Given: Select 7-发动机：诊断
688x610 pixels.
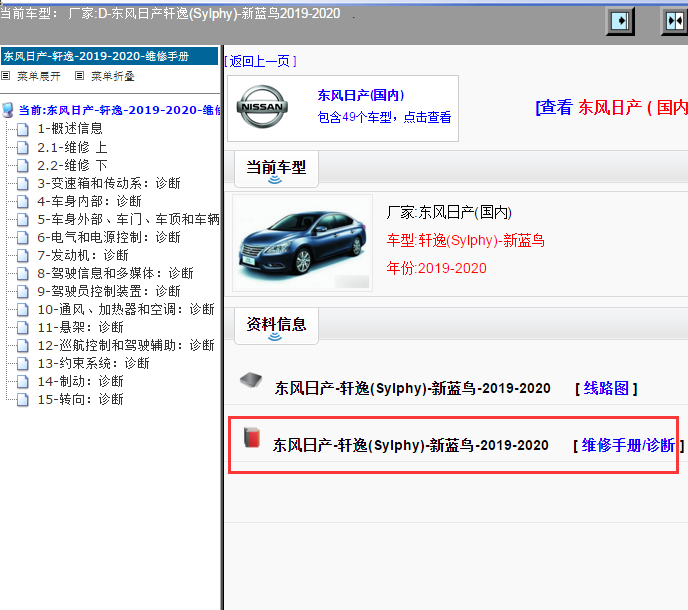Looking at the screenshot, I should point(82,255).
